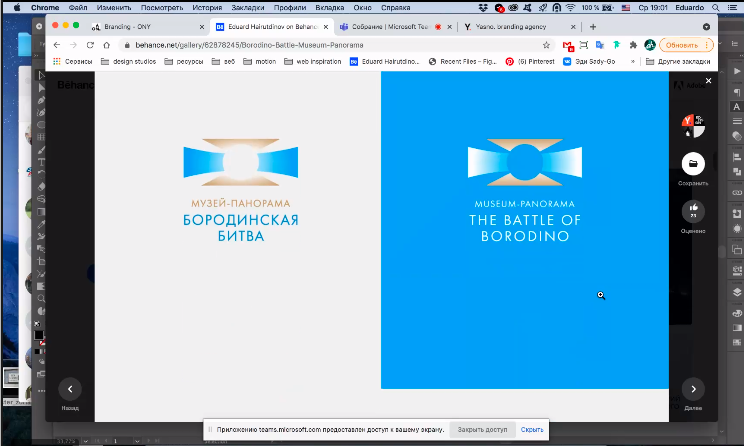
Task: Open the Файл menu
Action: 78,8
